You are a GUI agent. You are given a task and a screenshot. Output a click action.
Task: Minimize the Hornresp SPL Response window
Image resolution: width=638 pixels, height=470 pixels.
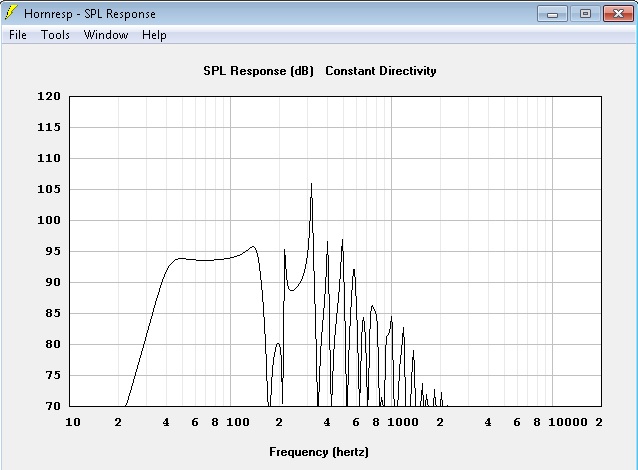pyautogui.click(x=552, y=14)
